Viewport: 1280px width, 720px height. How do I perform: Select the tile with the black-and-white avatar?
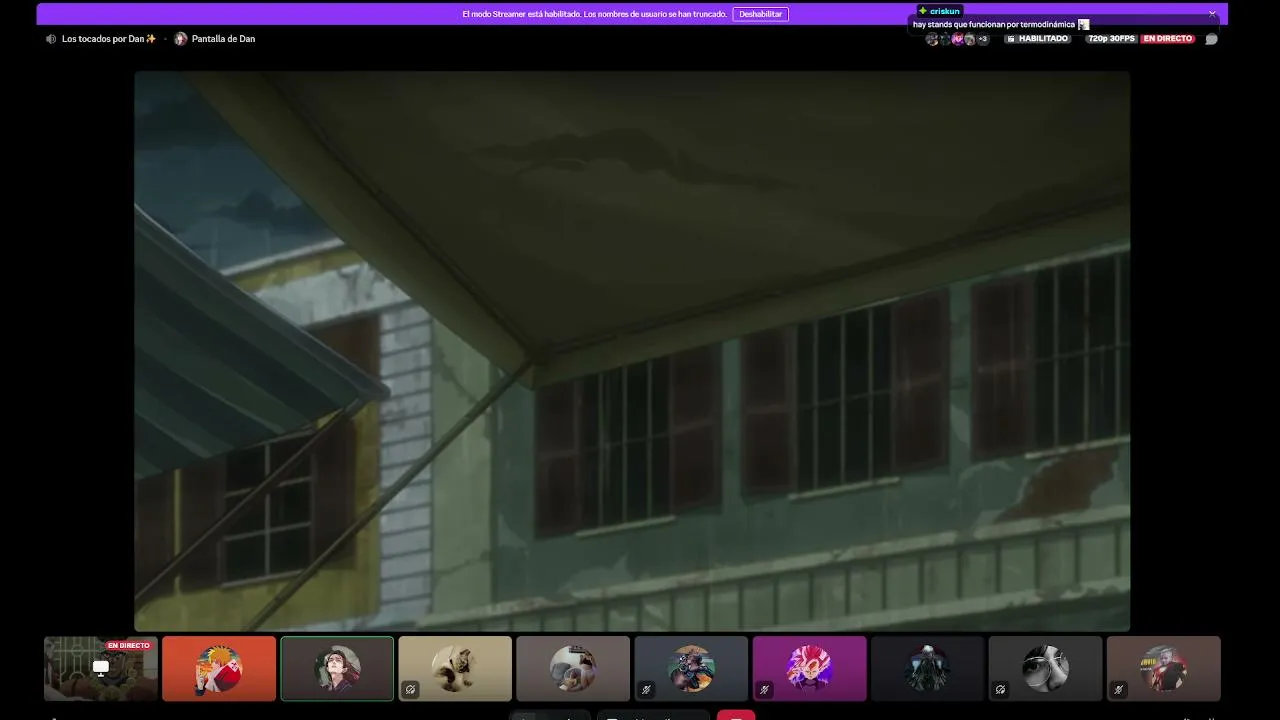pos(1045,668)
